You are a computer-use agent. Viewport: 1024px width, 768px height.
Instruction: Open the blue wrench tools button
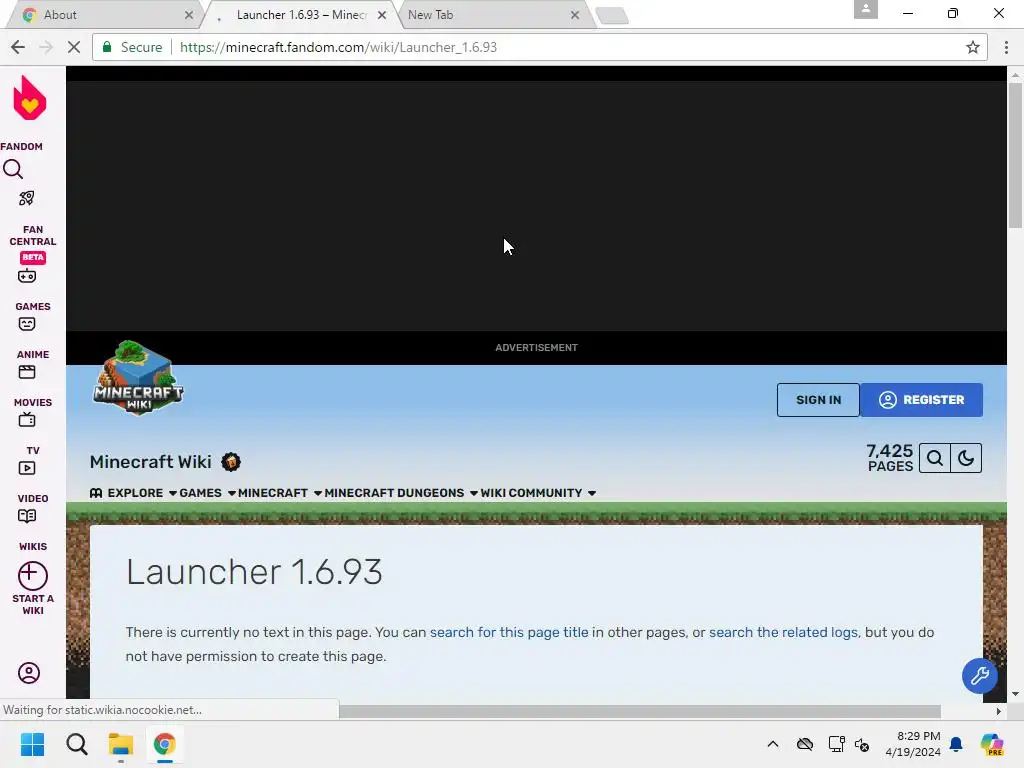pyautogui.click(x=980, y=675)
